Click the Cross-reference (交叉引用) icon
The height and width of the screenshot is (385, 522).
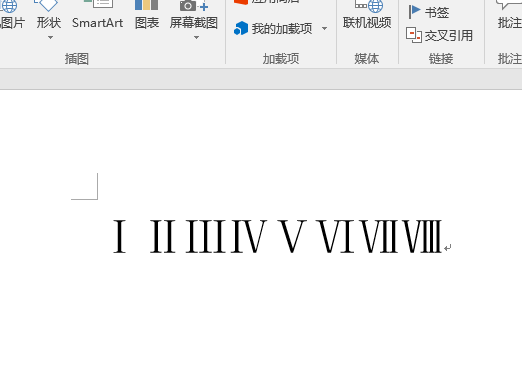point(414,35)
